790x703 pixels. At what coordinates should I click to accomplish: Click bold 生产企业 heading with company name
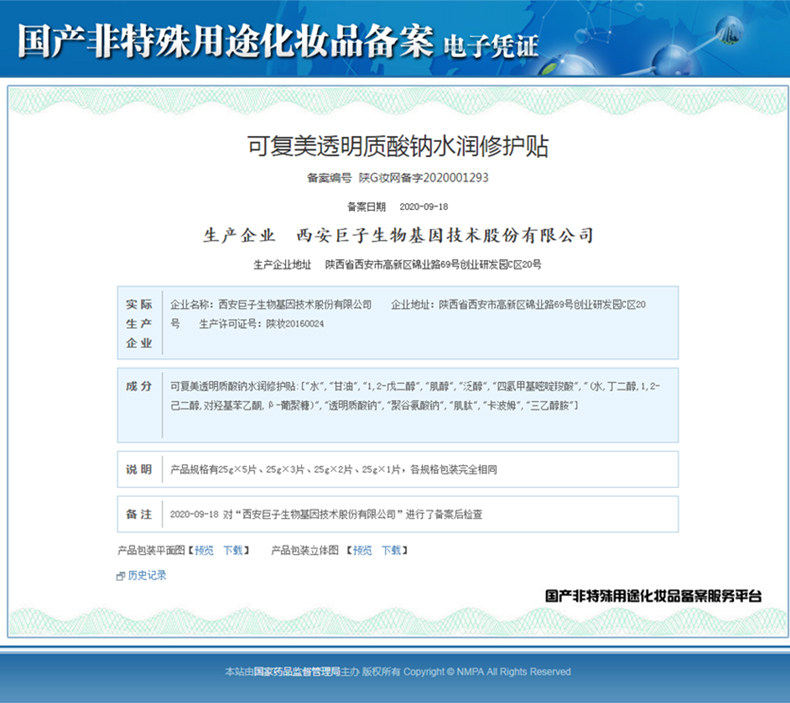[x=398, y=235]
